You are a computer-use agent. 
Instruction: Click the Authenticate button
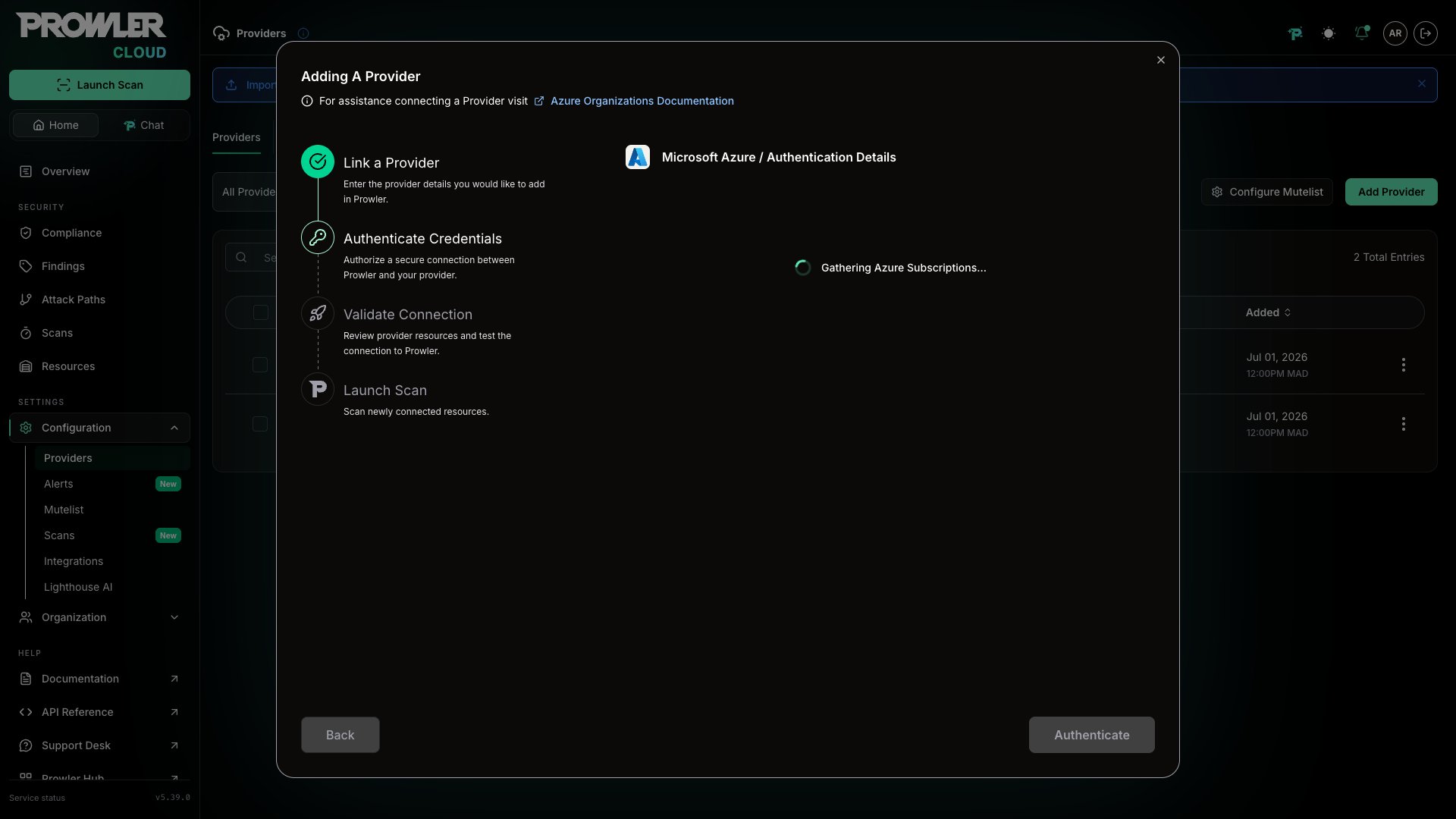(x=1092, y=735)
